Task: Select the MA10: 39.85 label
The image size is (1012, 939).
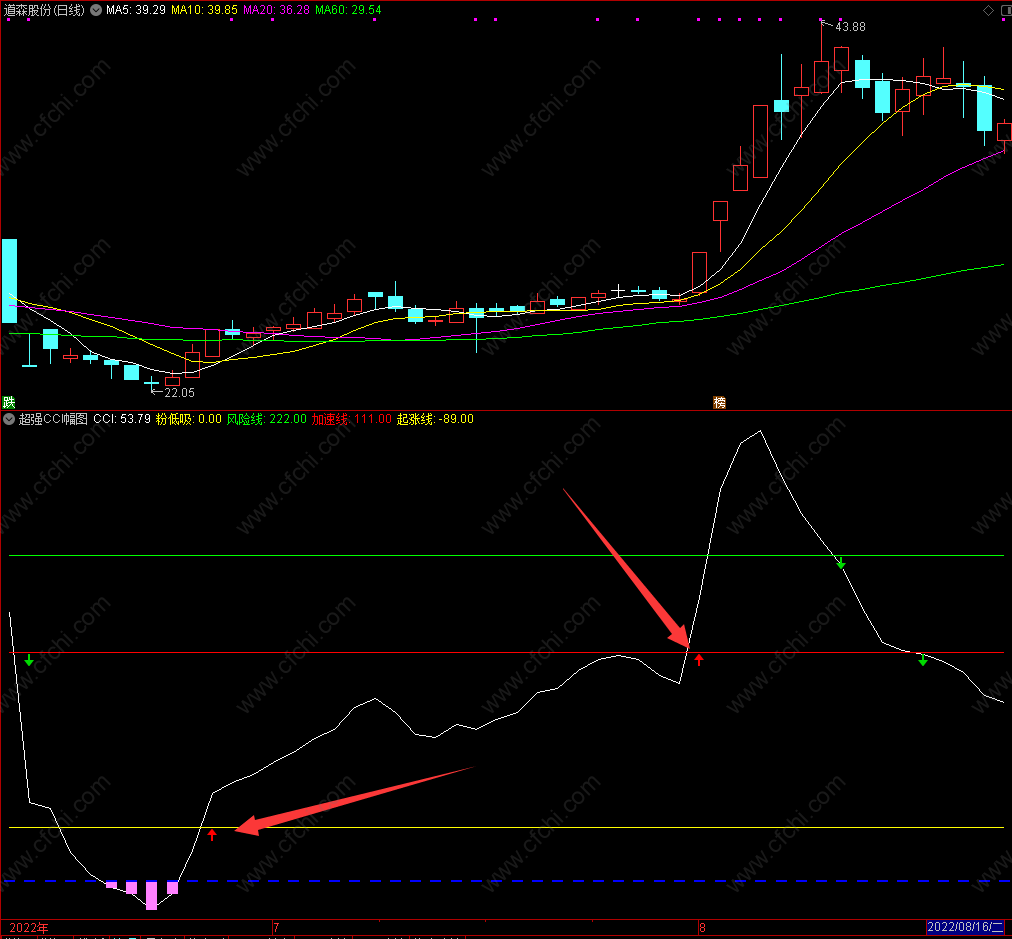Action: [x=204, y=10]
